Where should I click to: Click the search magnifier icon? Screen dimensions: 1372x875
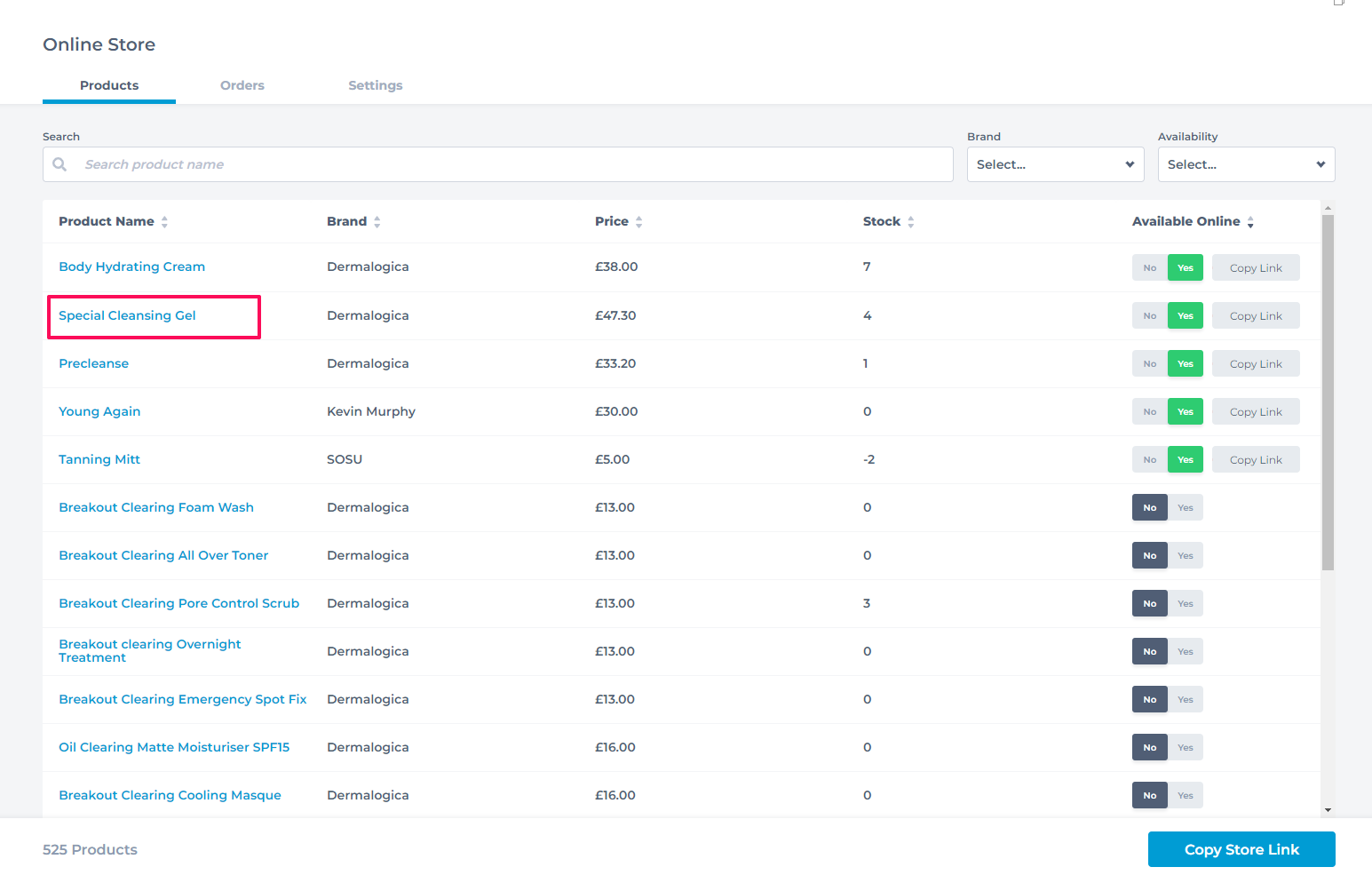(x=59, y=164)
